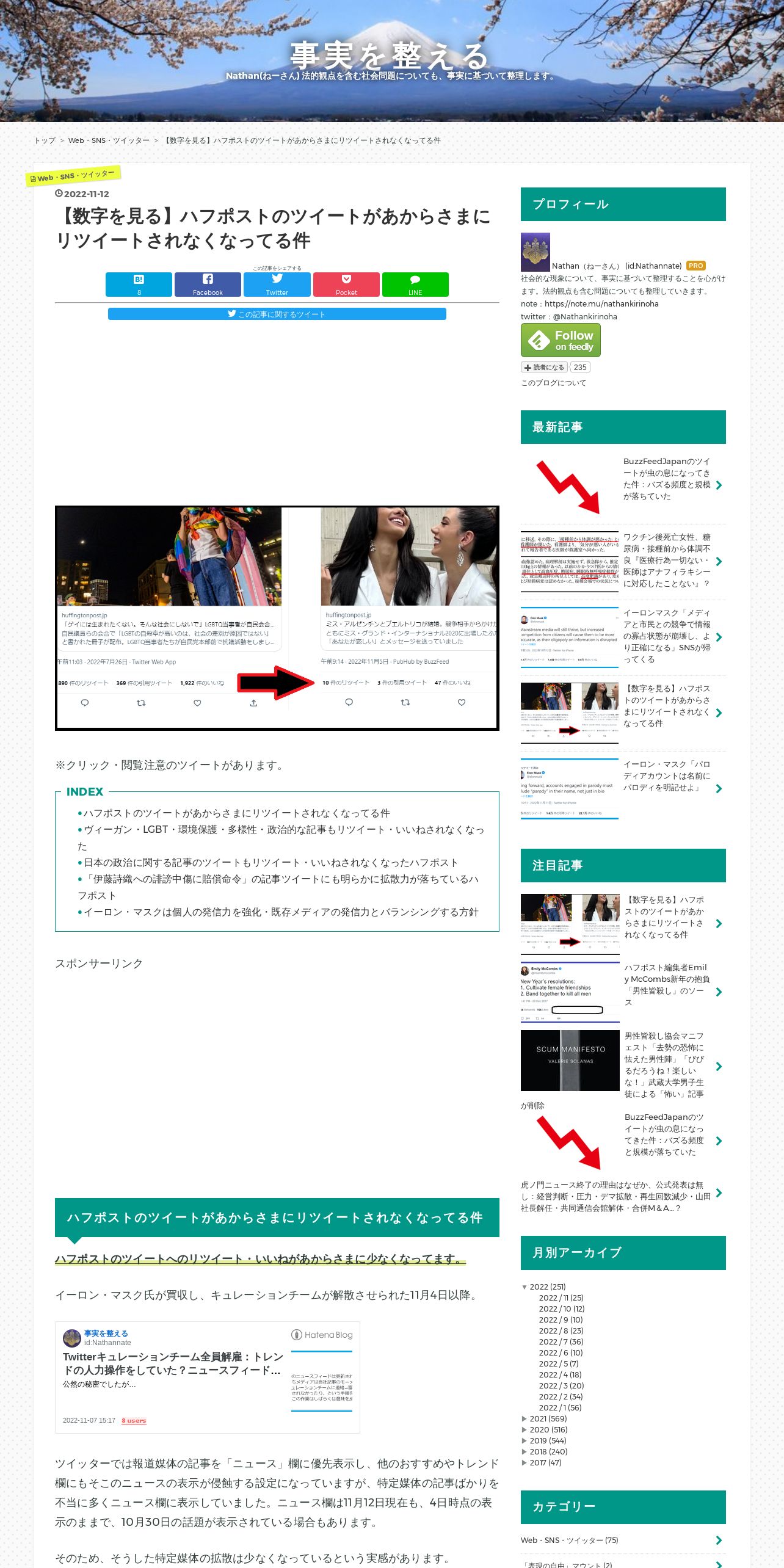Open latest article ワクチン後死亡女性
Viewport: 784px width, 1568px height.
coord(667,561)
